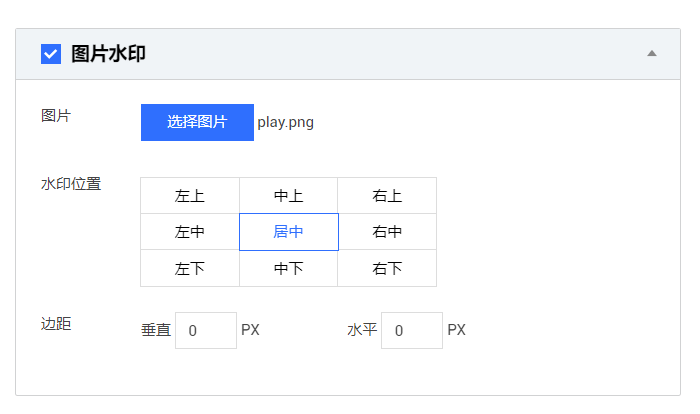Select 中上 watermark position
The width and height of the screenshot is (700, 414).
click(288, 196)
